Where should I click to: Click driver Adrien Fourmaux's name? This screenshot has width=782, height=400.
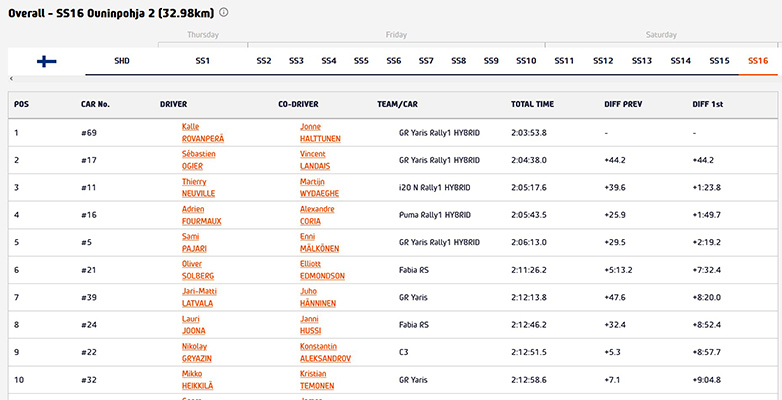coord(202,214)
